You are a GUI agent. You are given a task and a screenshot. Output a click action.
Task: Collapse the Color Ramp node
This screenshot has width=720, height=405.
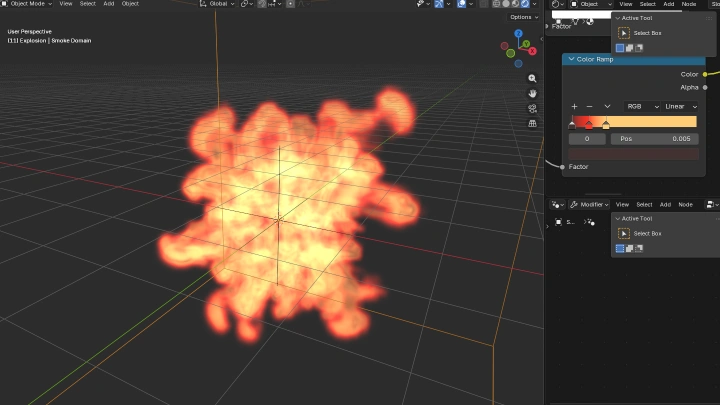(x=571, y=59)
